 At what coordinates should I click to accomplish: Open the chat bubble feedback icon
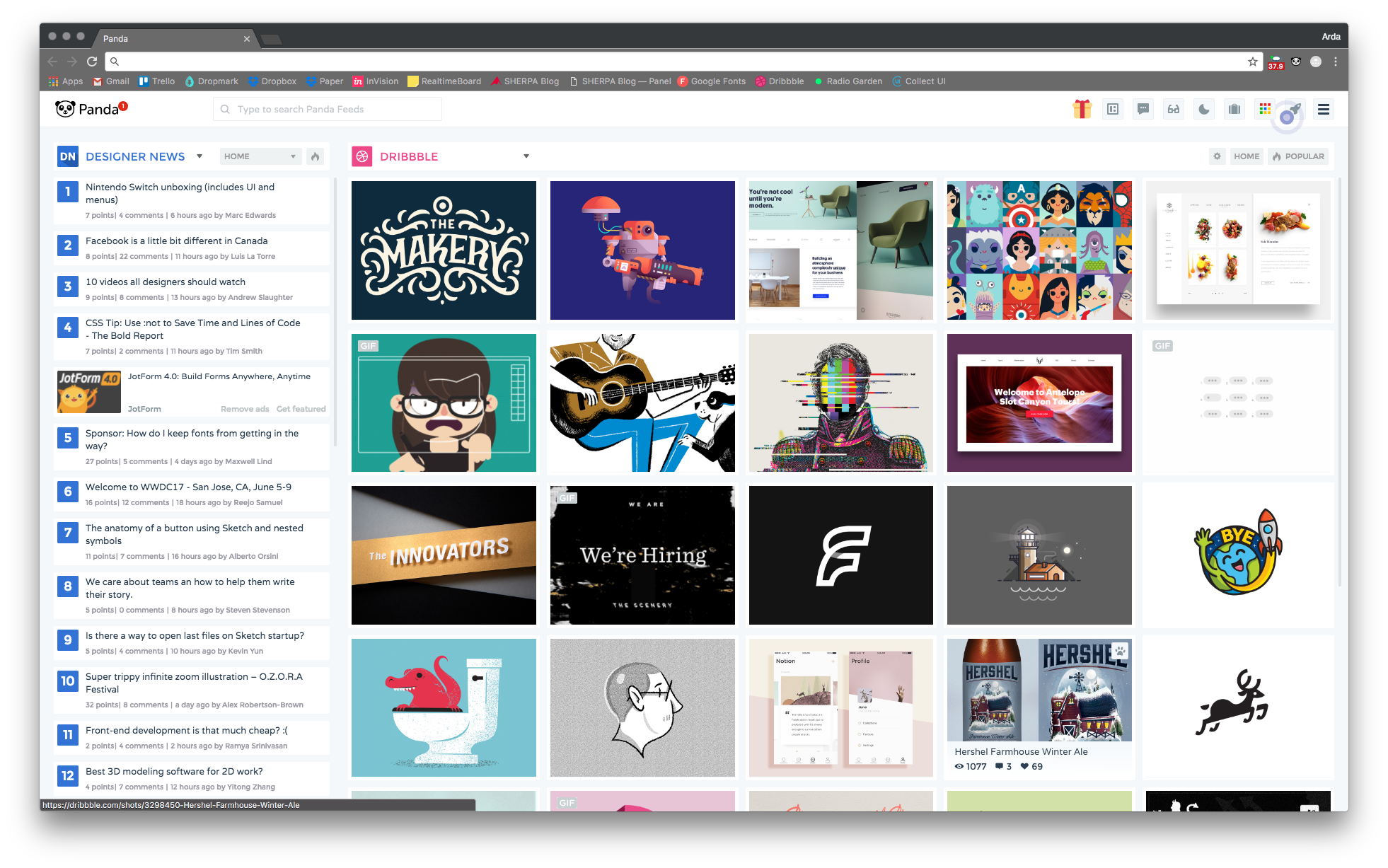(x=1143, y=109)
